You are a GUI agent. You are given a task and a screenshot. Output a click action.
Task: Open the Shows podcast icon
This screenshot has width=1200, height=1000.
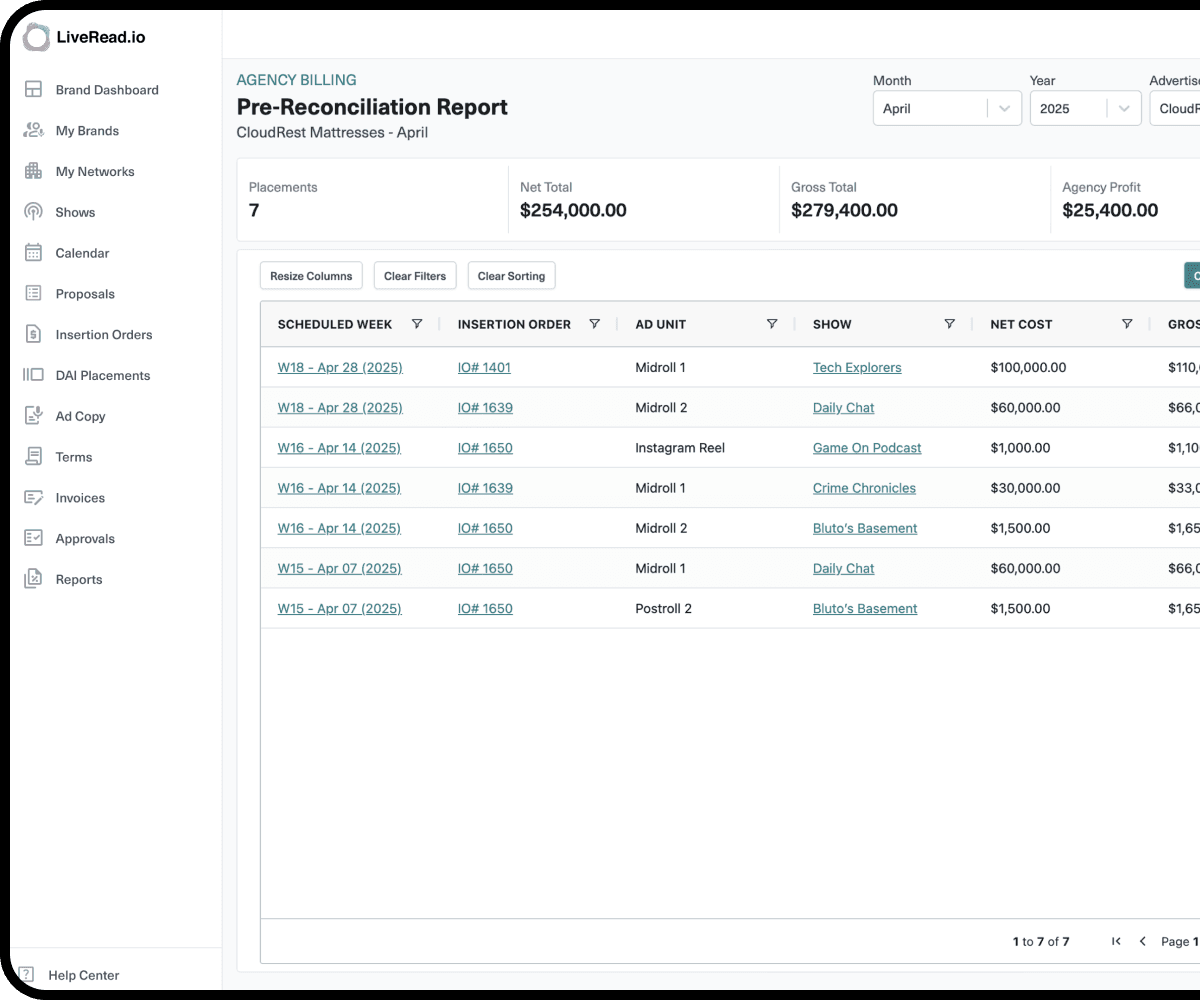tap(33, 212)
